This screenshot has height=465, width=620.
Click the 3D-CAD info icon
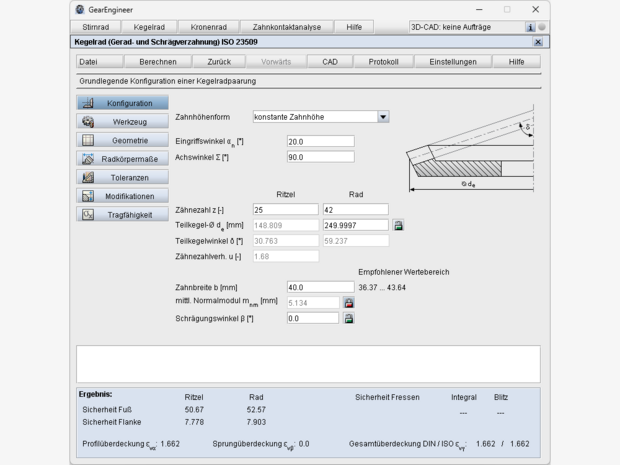tap(530, 27)
